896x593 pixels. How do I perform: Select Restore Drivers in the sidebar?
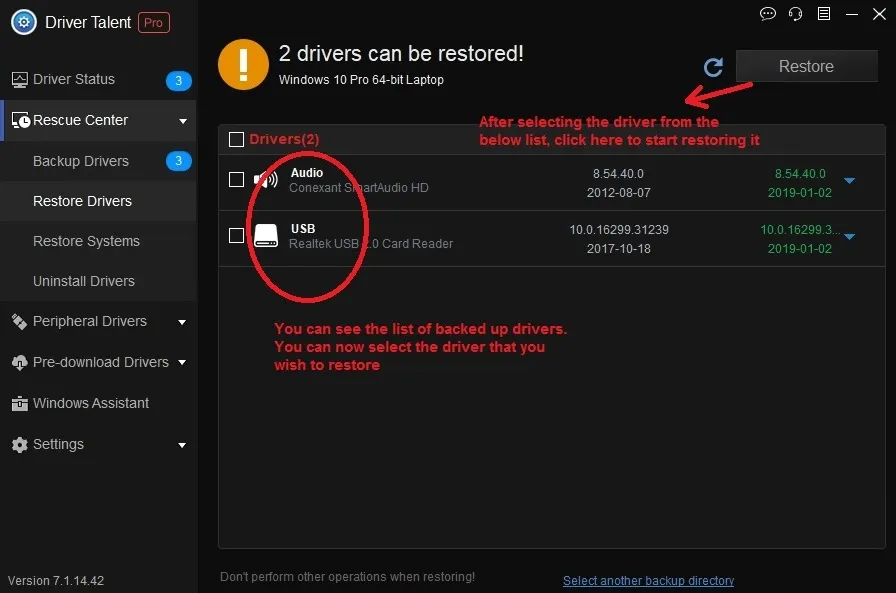click(98, 201)
